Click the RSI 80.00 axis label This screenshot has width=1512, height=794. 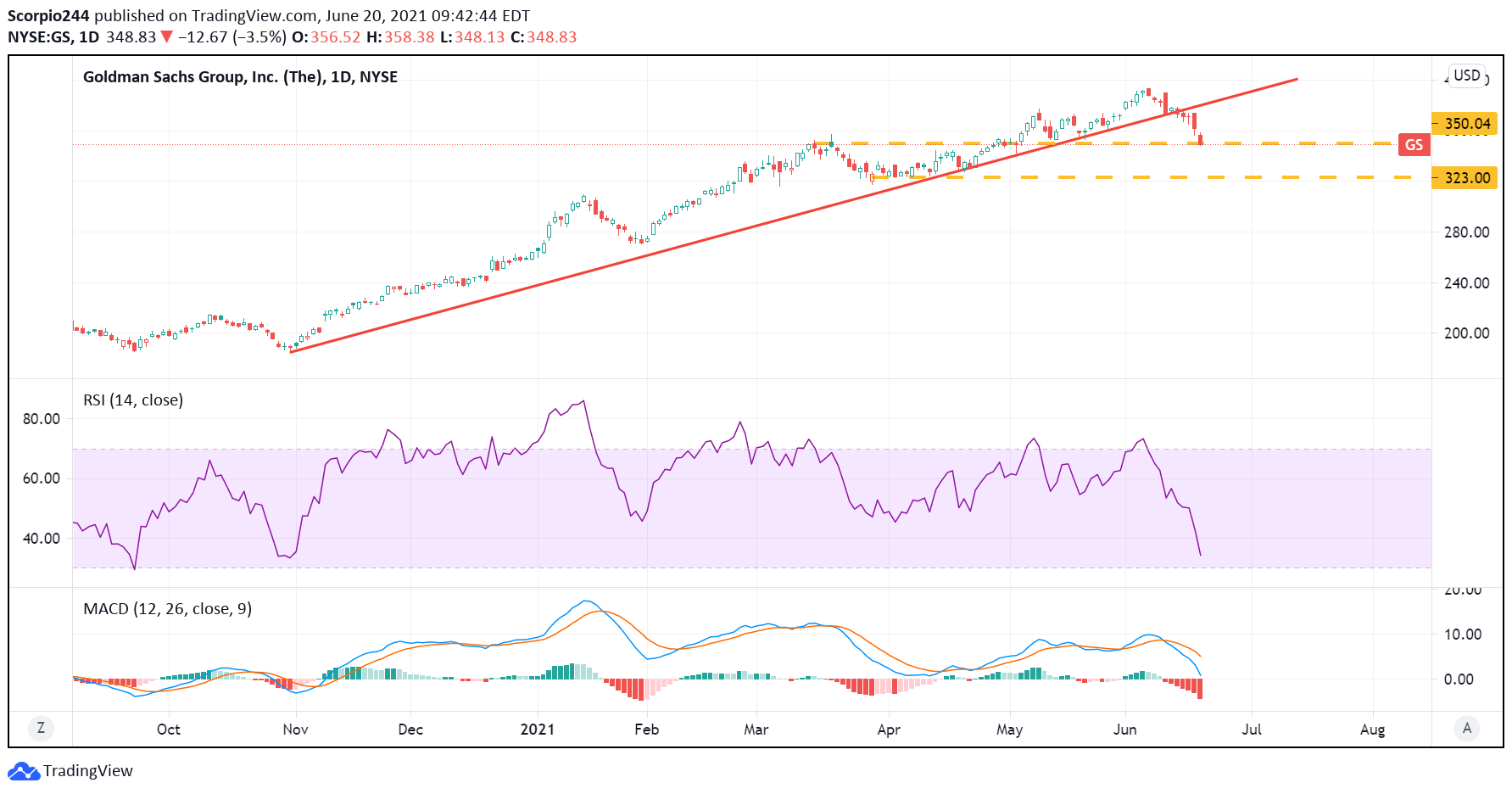(x=42, y=419)
